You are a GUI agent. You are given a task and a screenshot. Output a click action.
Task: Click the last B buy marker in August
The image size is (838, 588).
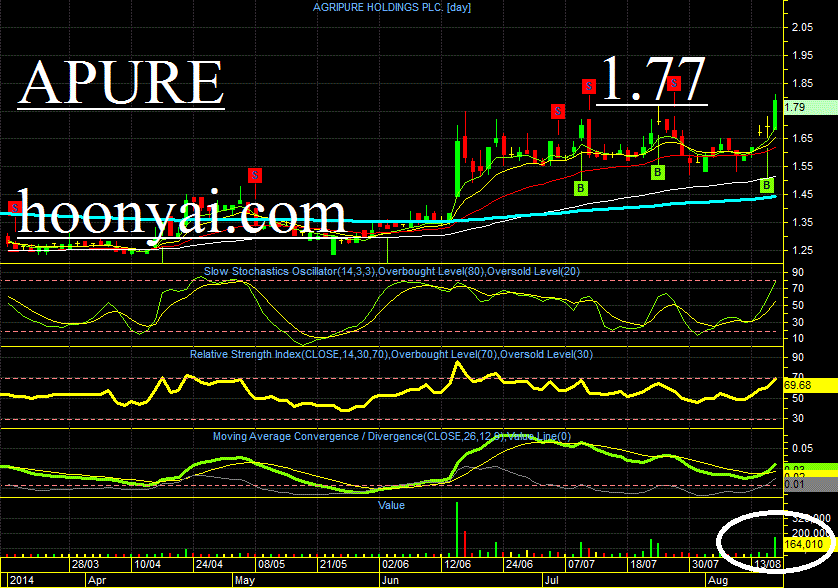click(766, 185)
